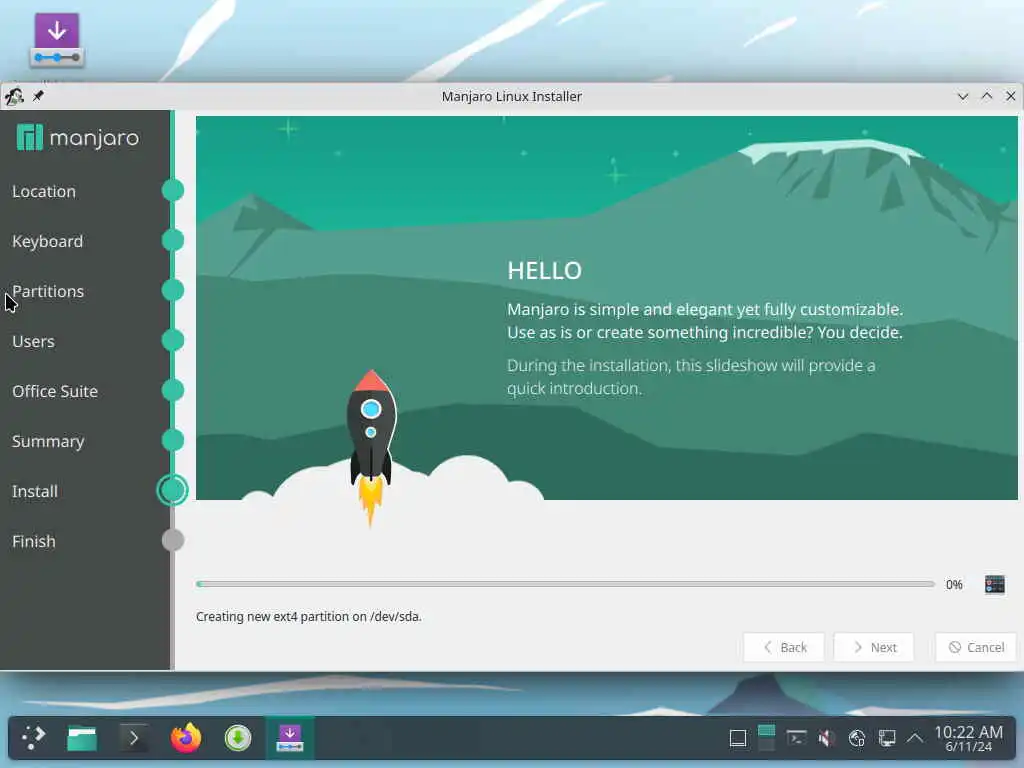Cancel the installation

[x=976, y=647]
